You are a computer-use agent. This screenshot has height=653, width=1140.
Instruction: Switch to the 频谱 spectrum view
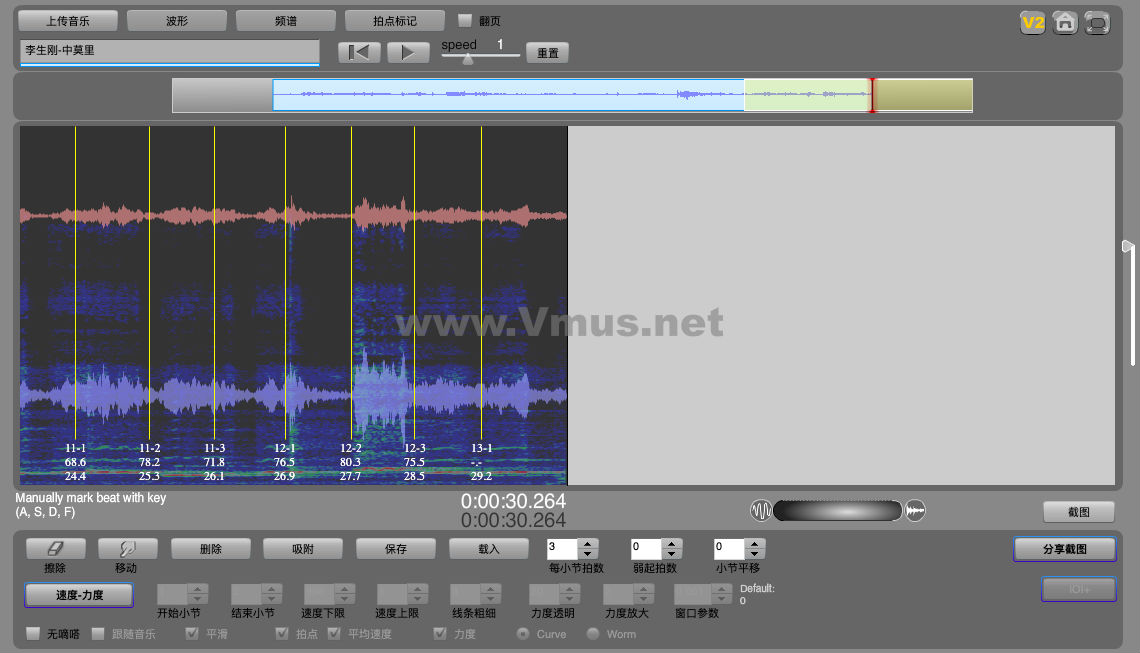point(286,21)
